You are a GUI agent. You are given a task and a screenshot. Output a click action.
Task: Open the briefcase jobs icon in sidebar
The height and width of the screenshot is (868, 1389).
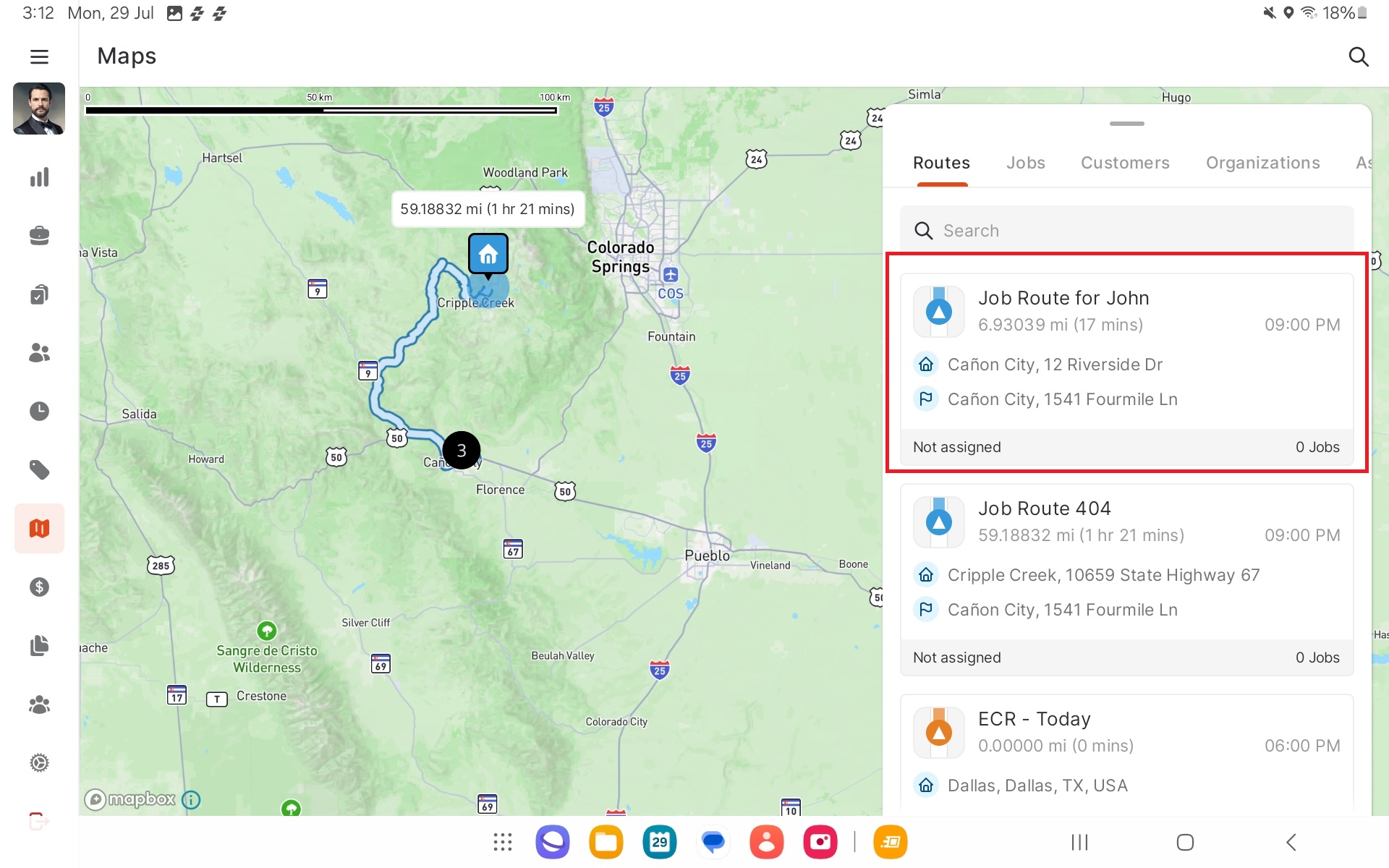(39, 236)
